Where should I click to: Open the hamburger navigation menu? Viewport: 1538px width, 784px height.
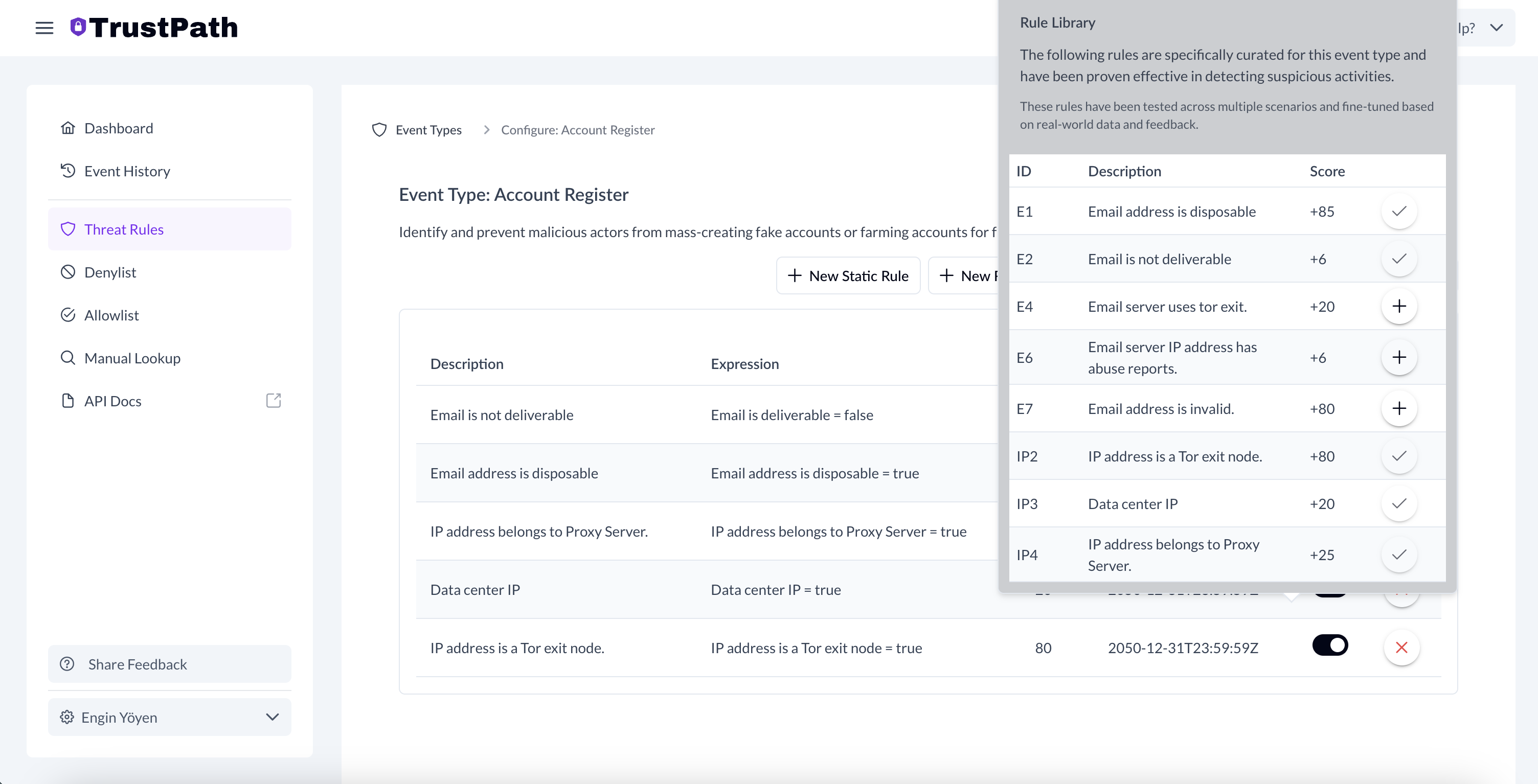pos(44,28)
